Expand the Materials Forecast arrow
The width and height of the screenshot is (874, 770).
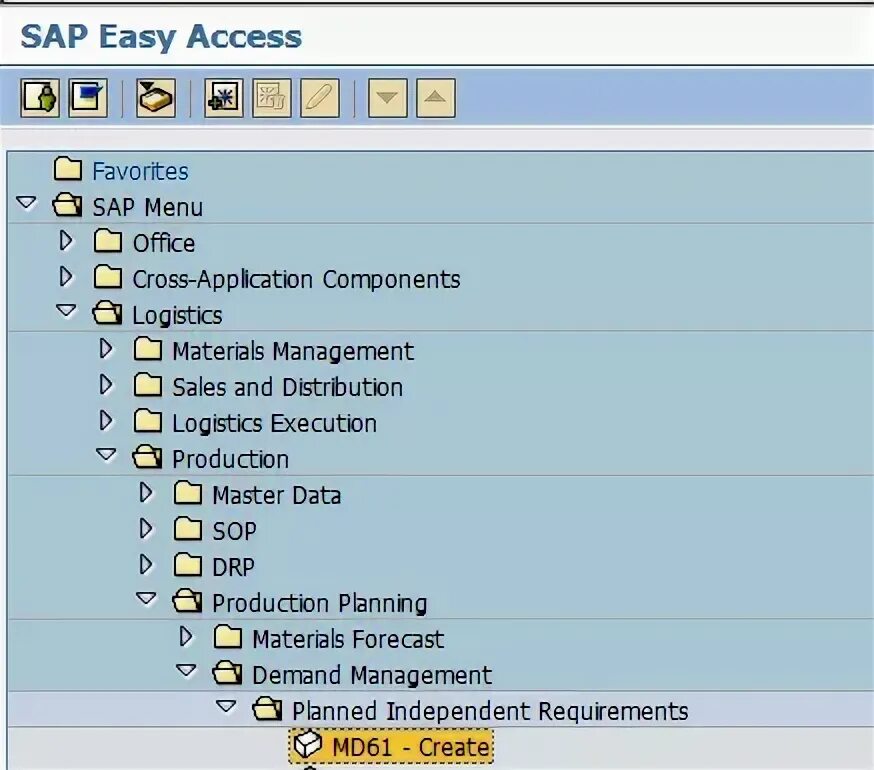(x=186, y=637)
